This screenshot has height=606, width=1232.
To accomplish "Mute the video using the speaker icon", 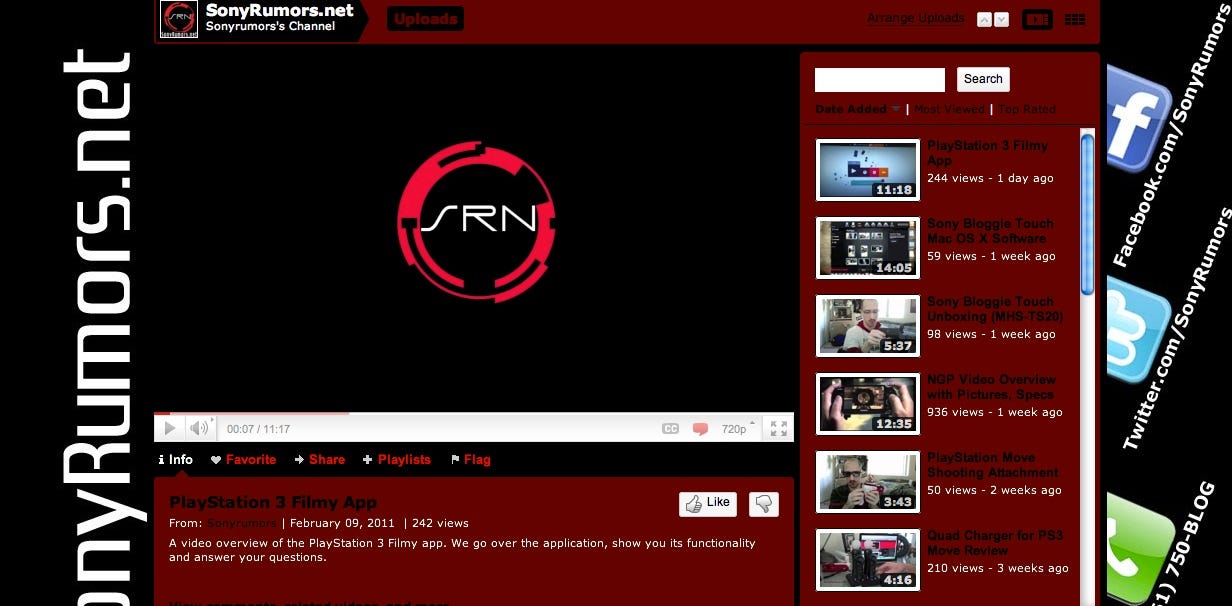I will (x=199, y=429).
